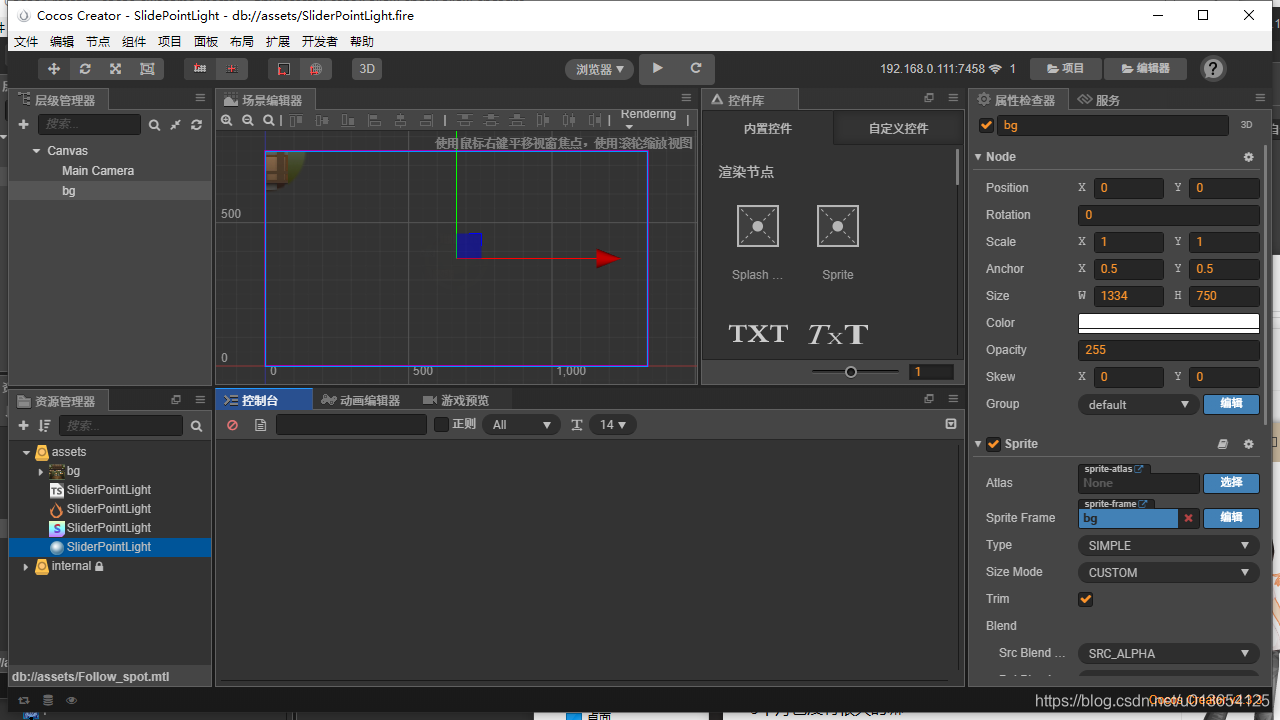Zoom out the scene editor
Viewport: 1280px width, 720px height.
(x=248, y=120)
